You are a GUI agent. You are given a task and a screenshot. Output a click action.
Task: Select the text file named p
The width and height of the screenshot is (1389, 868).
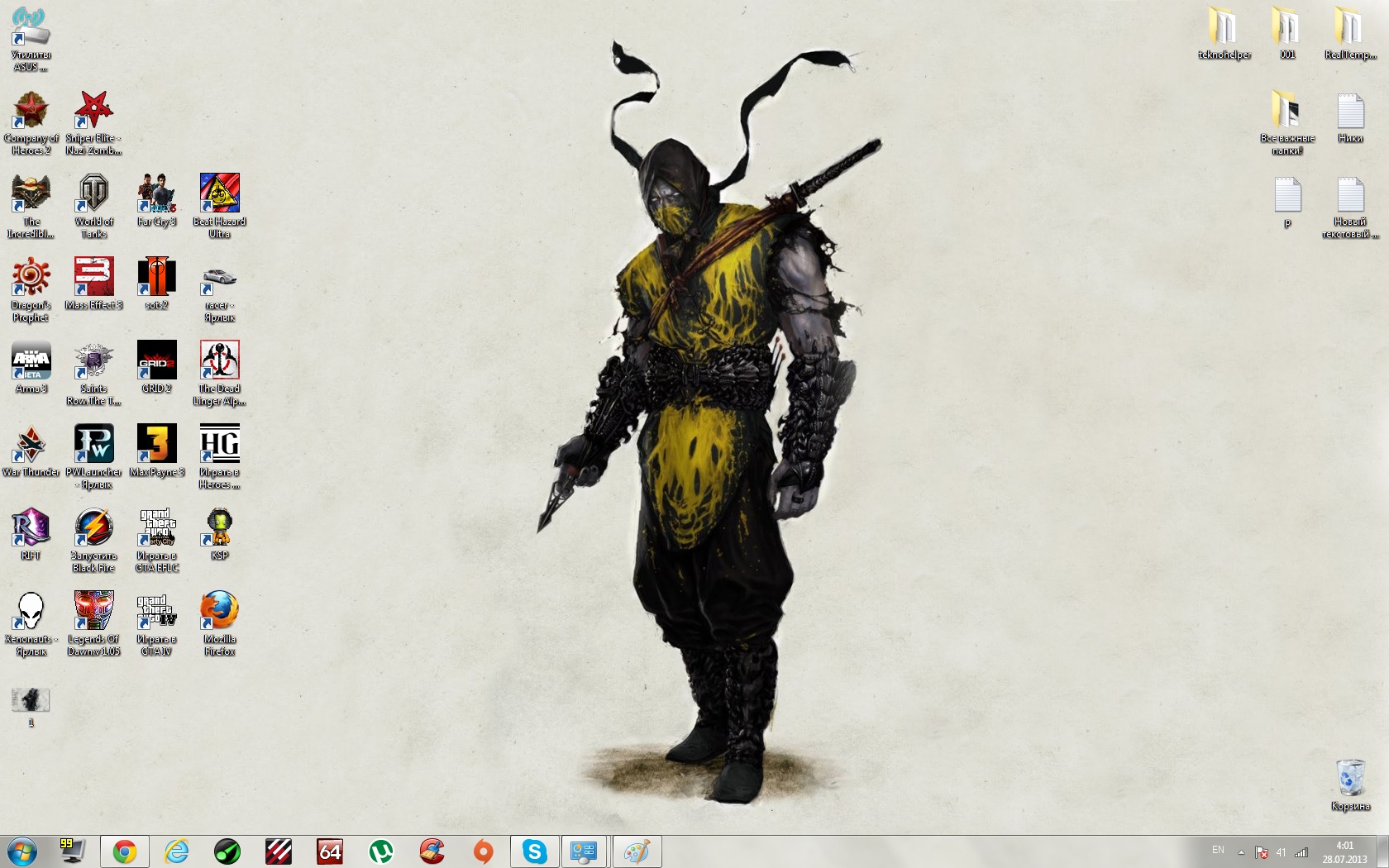1286,203
